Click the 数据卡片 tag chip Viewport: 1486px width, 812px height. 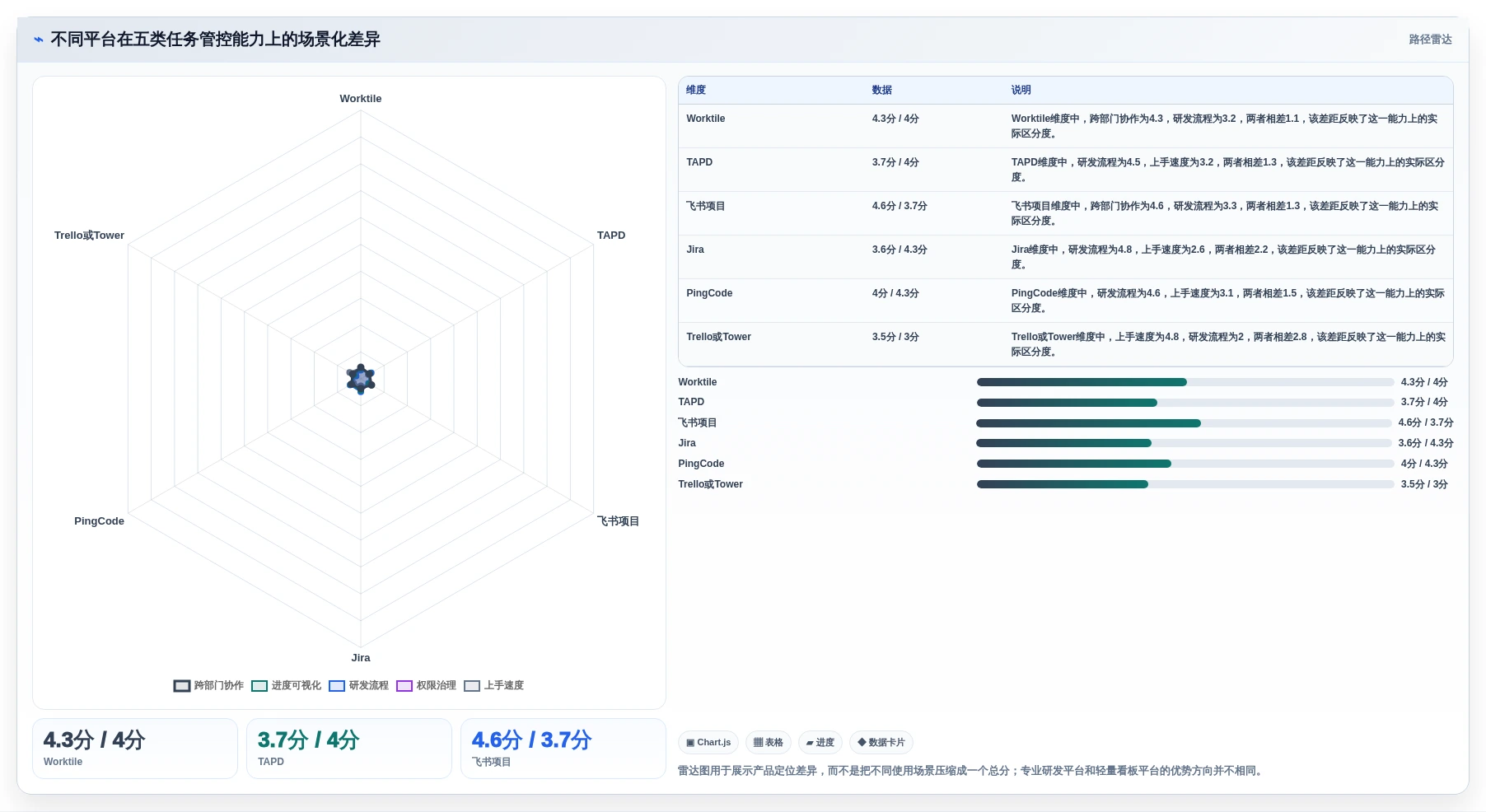click(881, 742)
